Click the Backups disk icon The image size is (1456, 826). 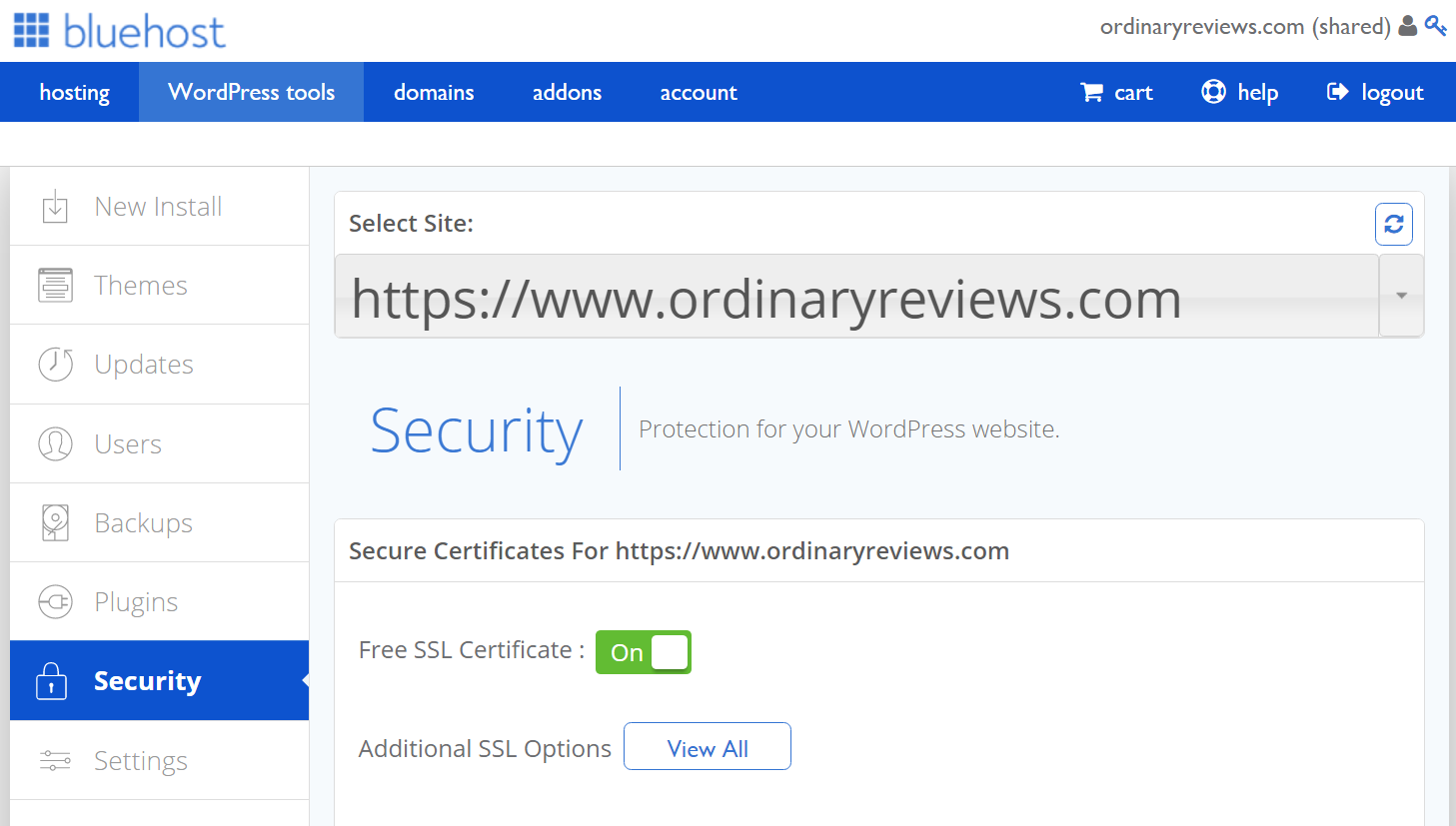(55, 522)
